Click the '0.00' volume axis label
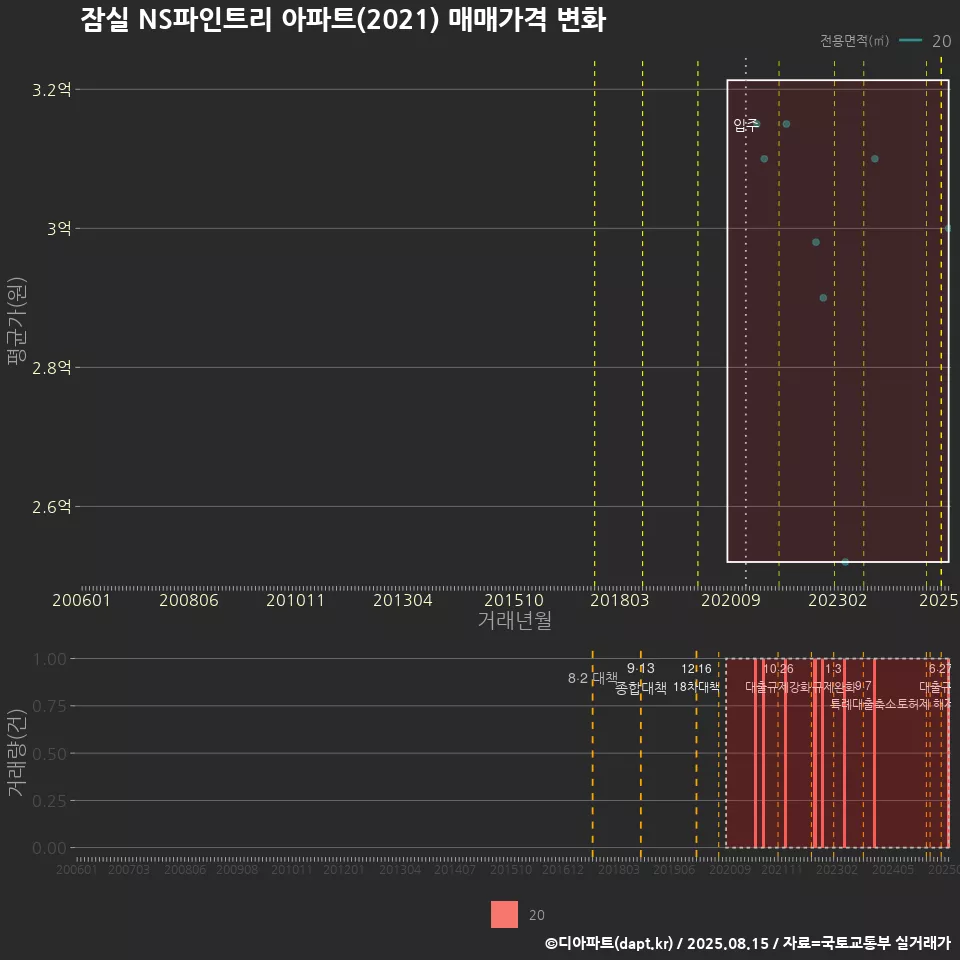The image size is (960, 960). pyautogui.click(x=50, y=848)
